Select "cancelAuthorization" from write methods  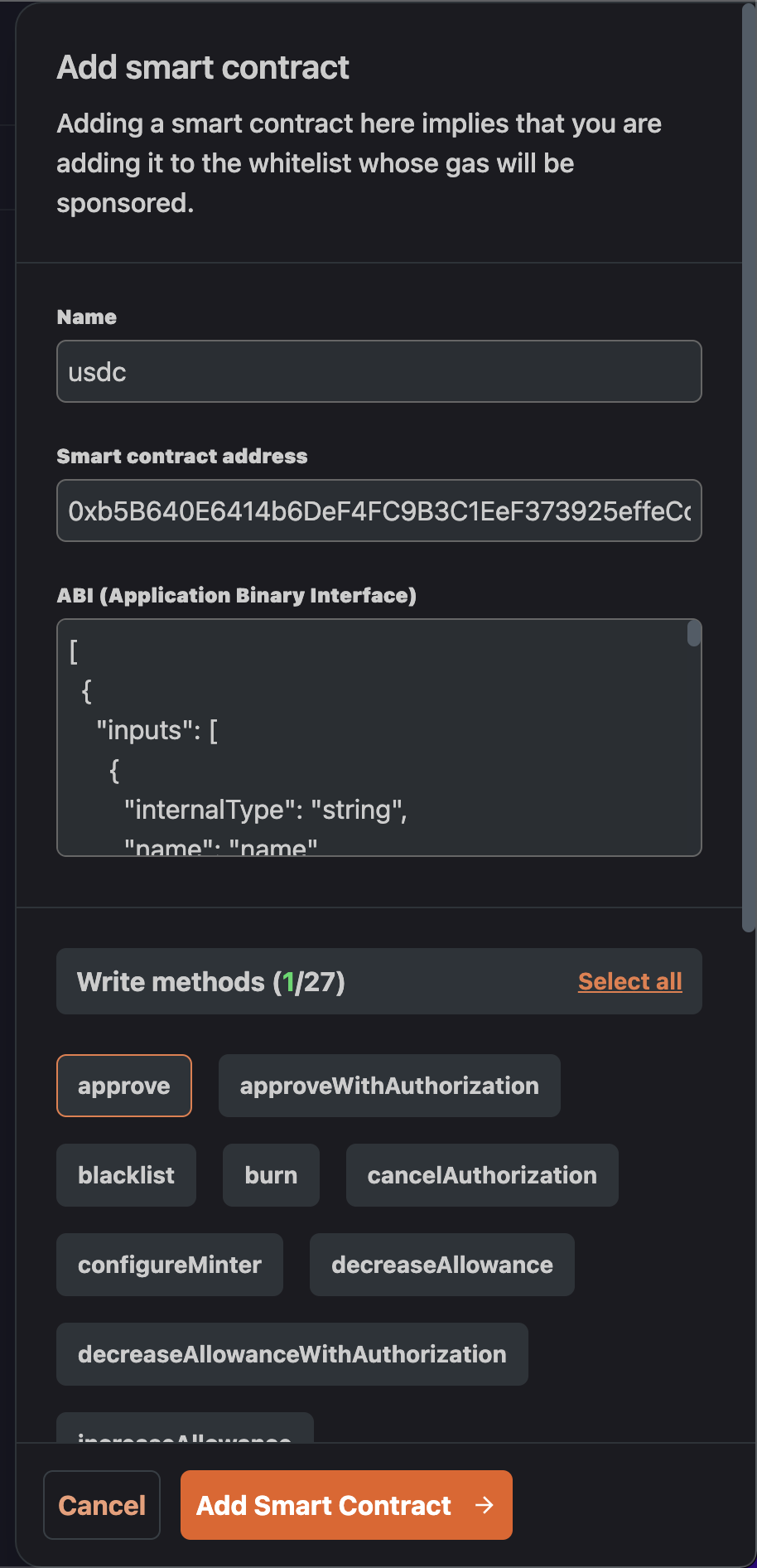coord(481,1174)
